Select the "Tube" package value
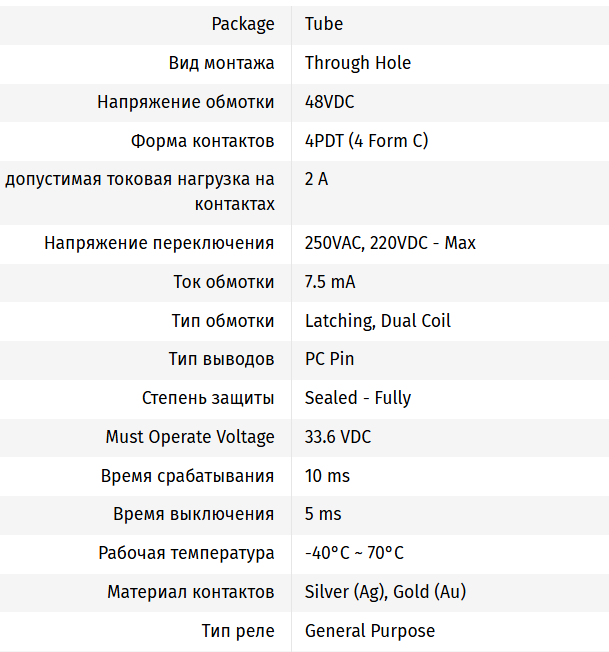Image resolution: width=609 pixels, height=652 pixels. [x=324, y=24]
